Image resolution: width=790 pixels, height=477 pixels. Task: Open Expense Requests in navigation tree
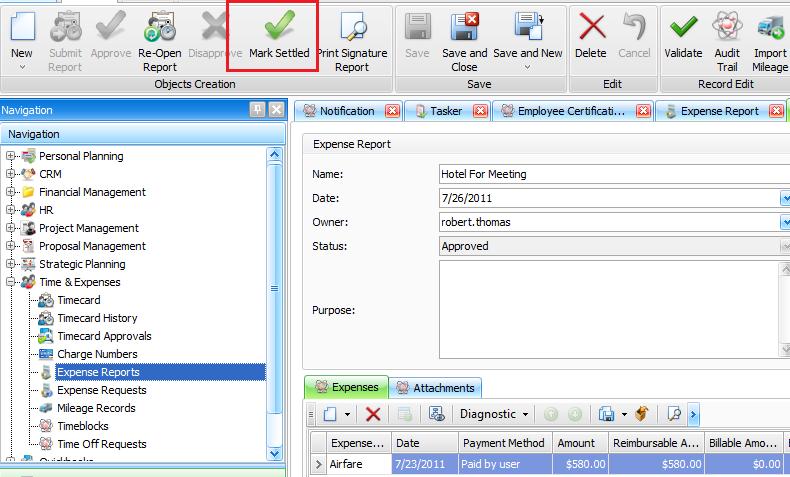tap(101, 390)
